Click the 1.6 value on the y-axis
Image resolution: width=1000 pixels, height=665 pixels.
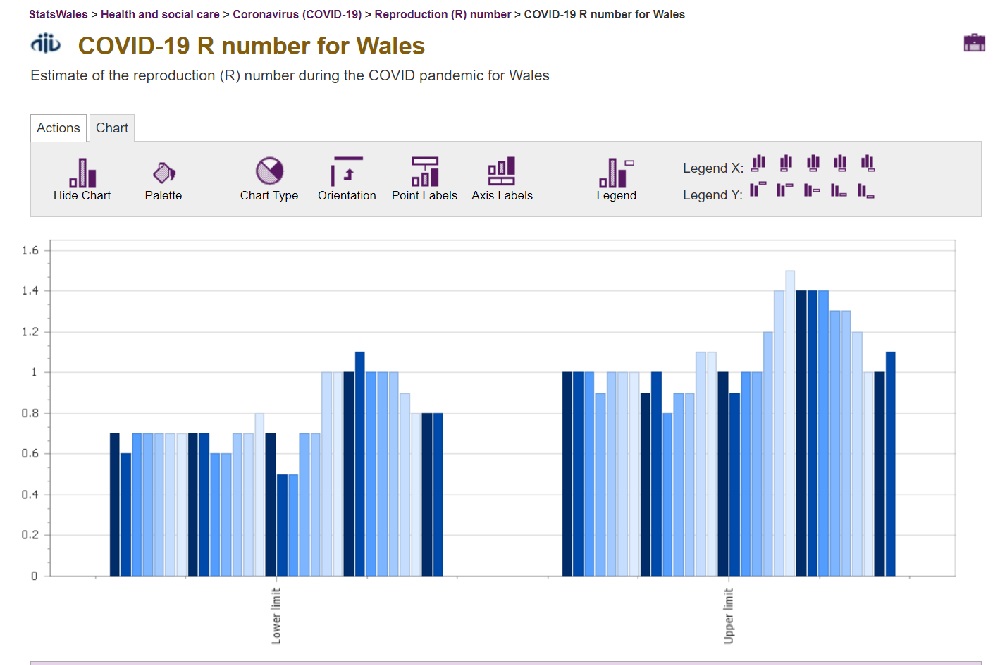30,250
